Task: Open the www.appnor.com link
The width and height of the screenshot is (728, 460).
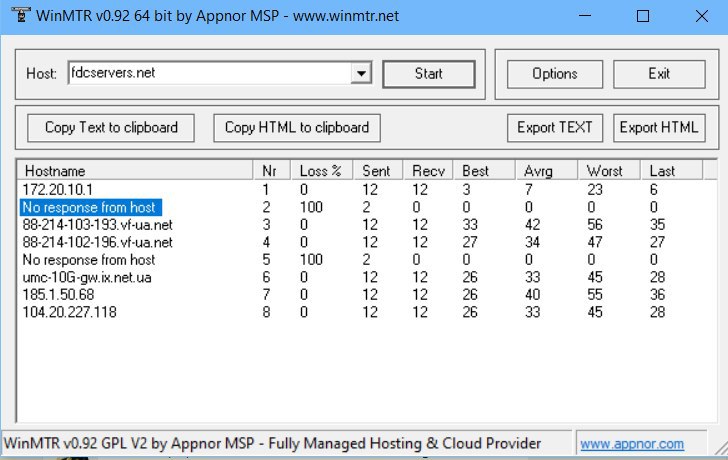Action: point(632,444)
